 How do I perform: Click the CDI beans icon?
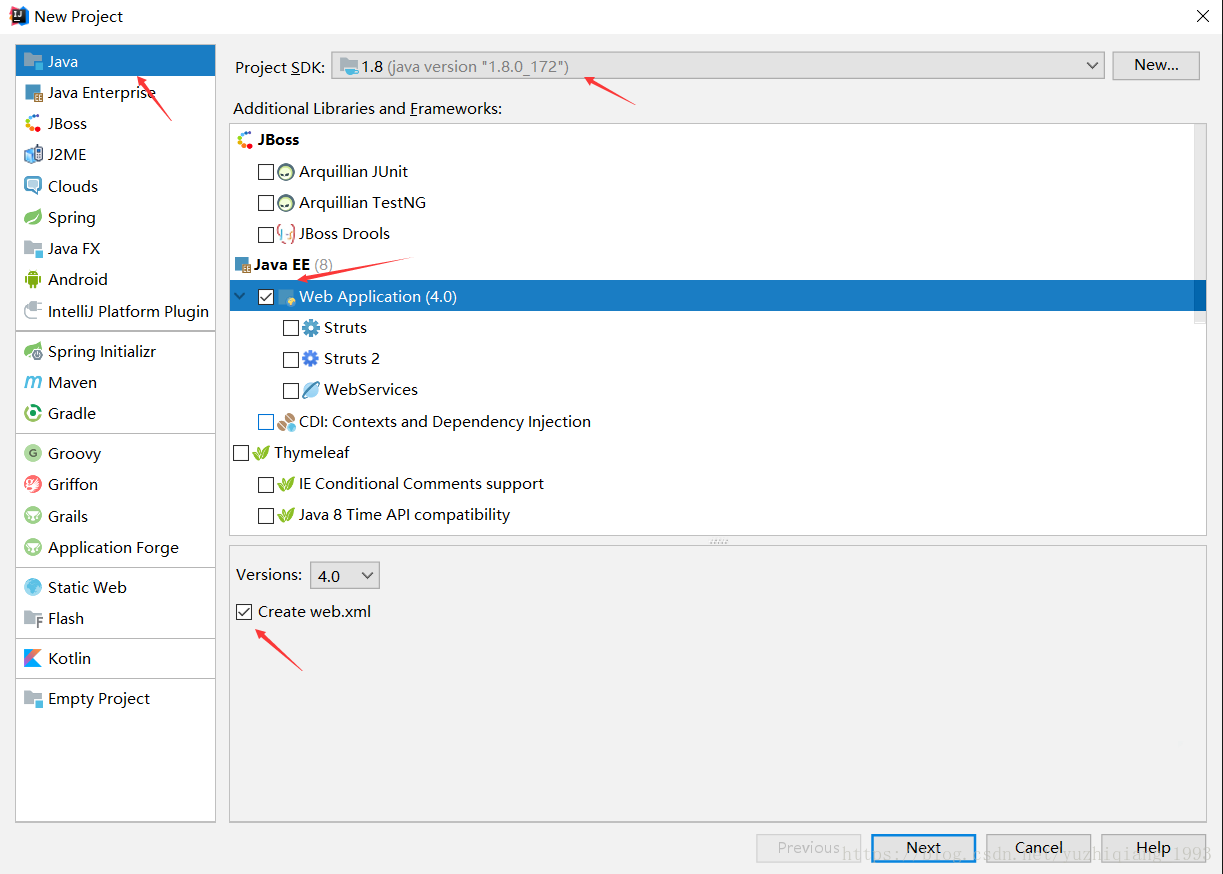pyautogui.click(x=286, y=422)
